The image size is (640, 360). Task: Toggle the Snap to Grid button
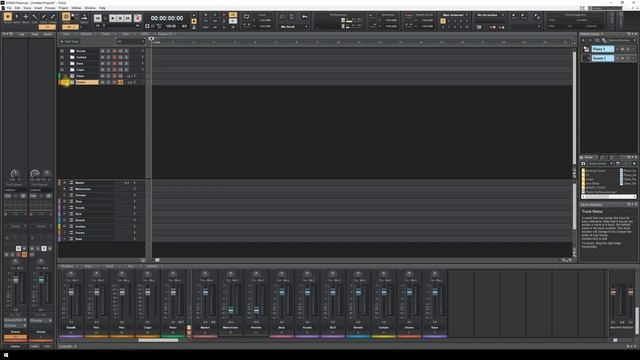(x=66, y=17)
